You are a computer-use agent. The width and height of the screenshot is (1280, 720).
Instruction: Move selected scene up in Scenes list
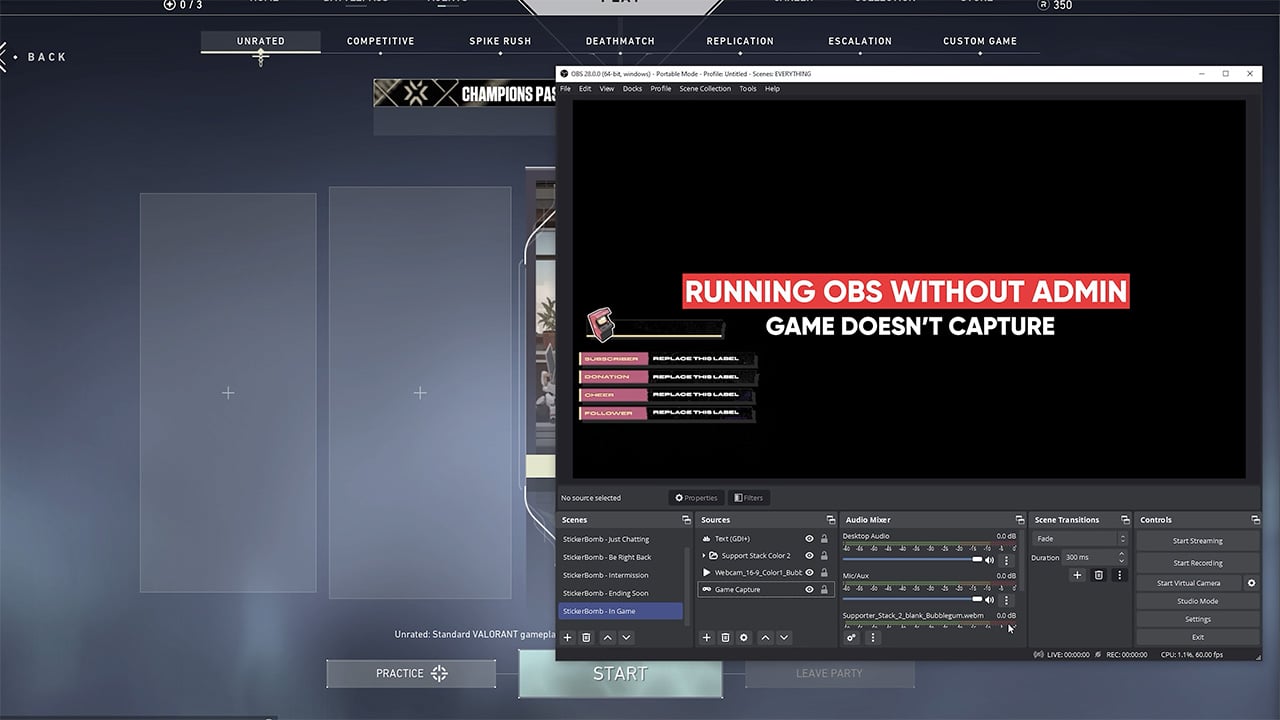pos(607,637)
